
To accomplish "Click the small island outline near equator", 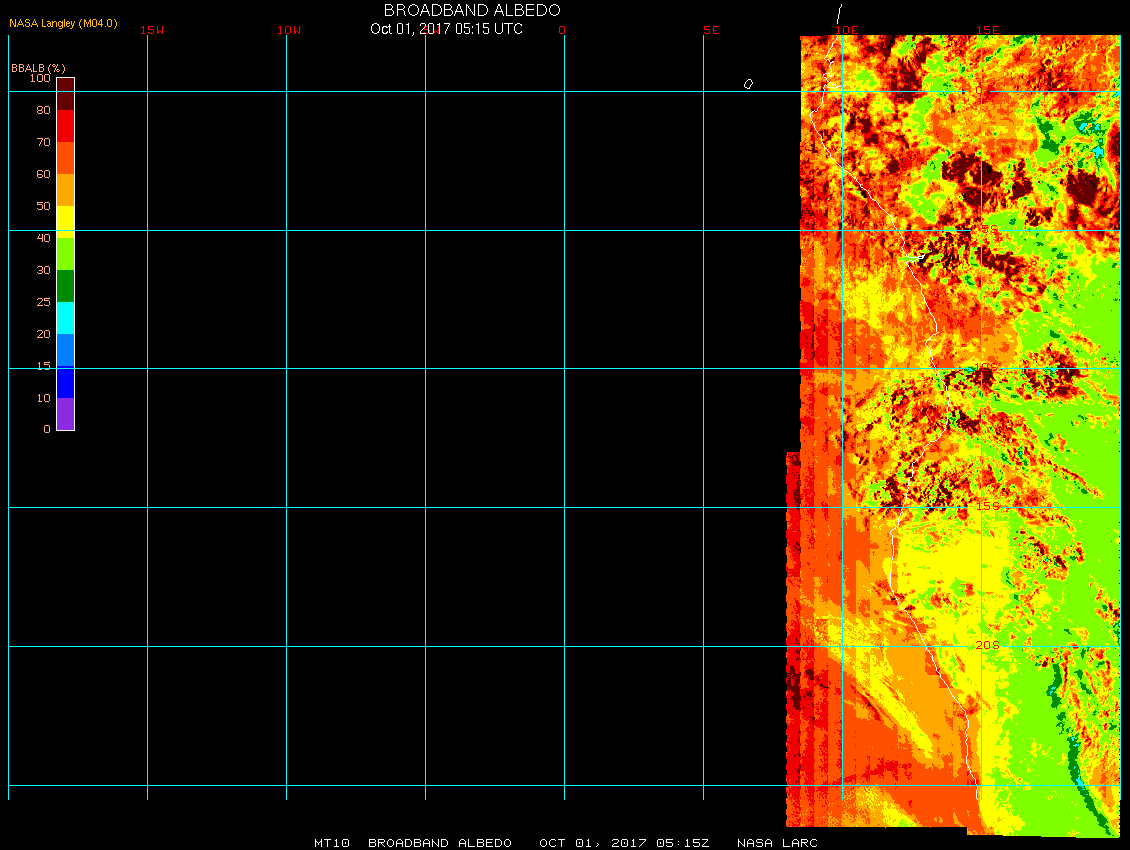I will [748, 84].
